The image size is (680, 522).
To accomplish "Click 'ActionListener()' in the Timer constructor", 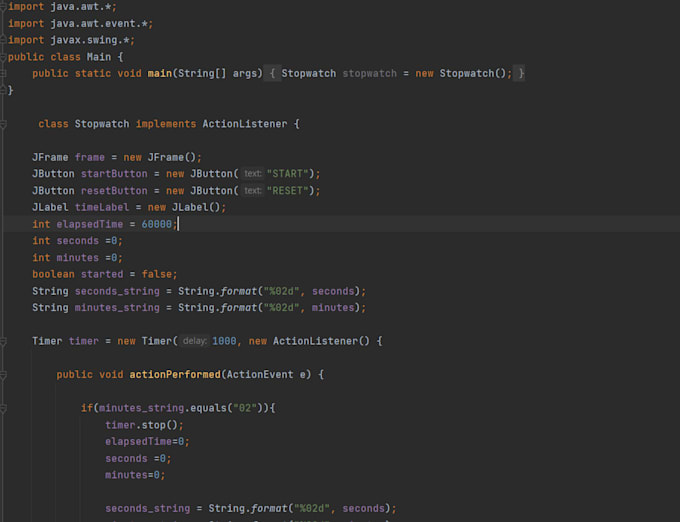I will point(321,341).
